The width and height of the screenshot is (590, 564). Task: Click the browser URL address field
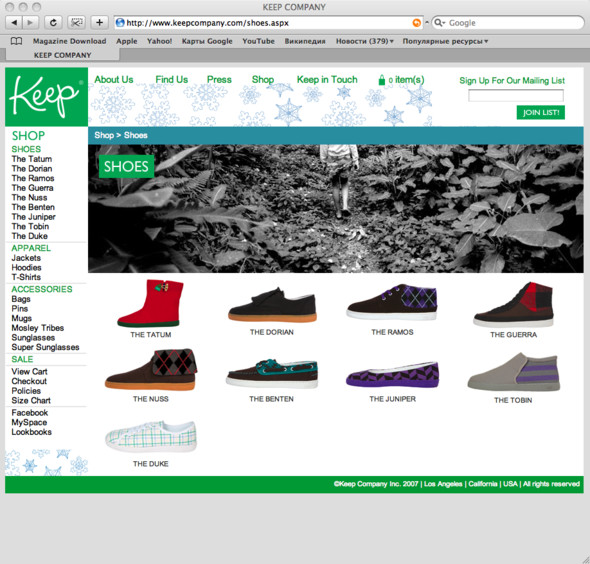click(268, 23)
